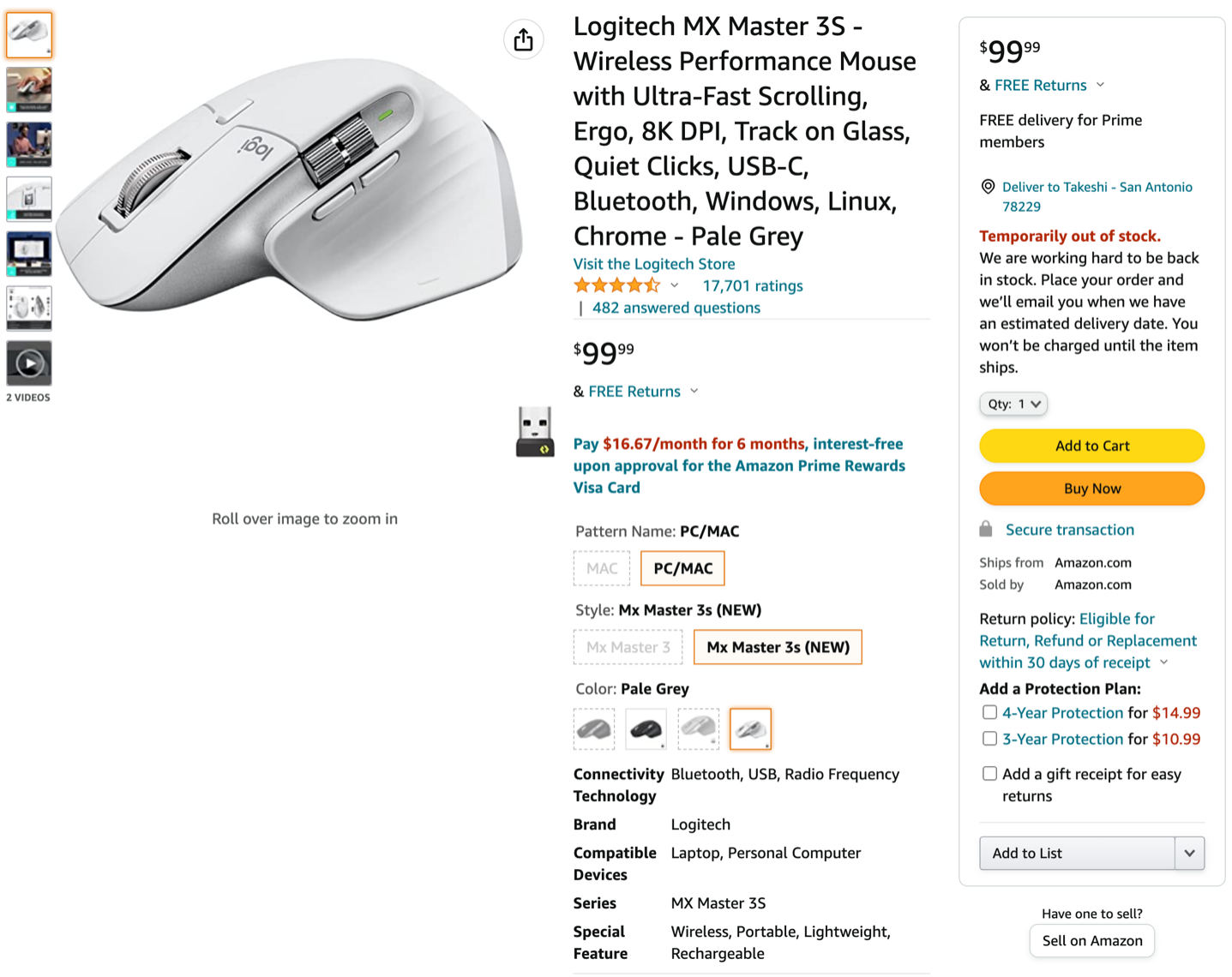Select the MAC pattern option

pos(602,568)
